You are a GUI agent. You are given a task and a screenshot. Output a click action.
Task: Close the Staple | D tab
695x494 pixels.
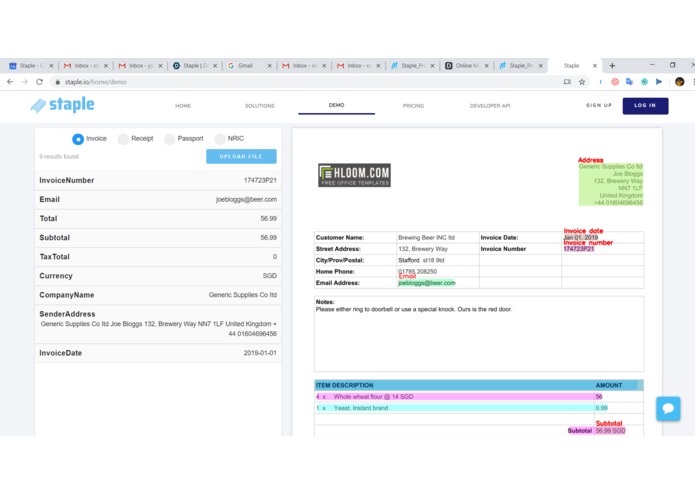215,66
